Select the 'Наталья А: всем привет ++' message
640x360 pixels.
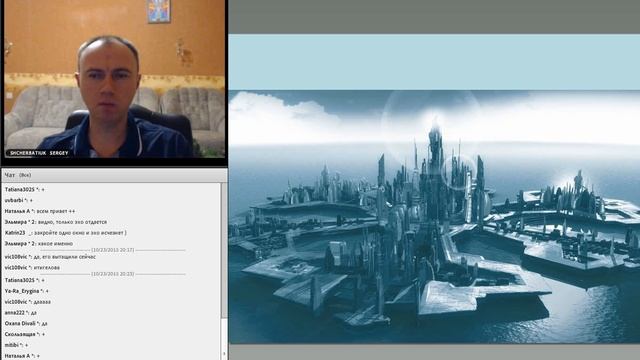[40, 211]
